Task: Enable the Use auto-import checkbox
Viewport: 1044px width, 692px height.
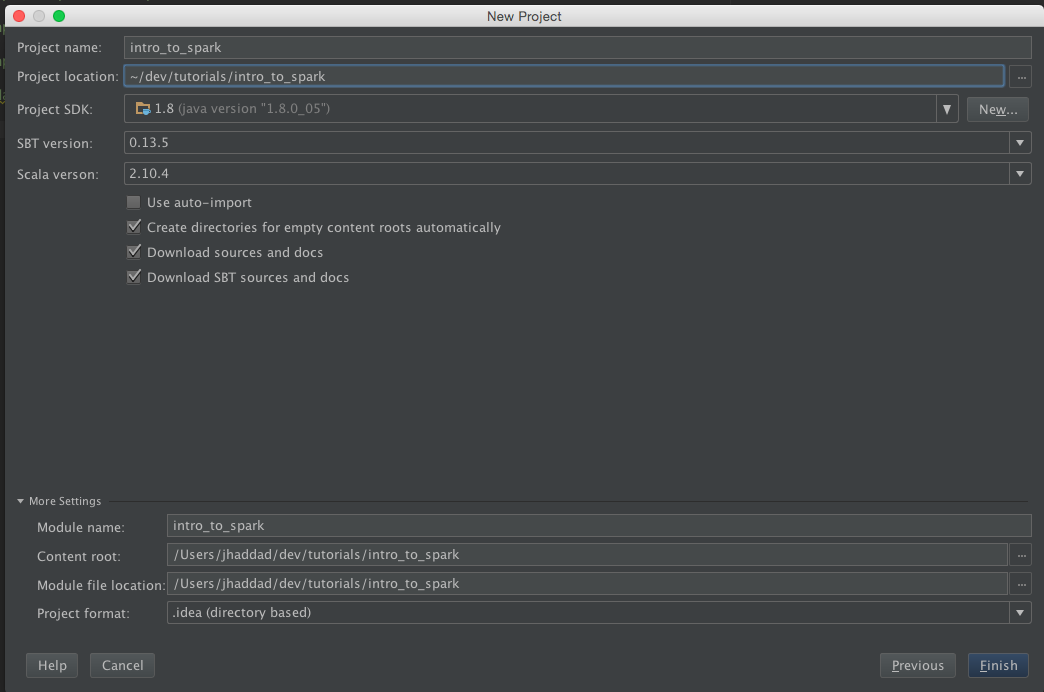Action: 134,202
